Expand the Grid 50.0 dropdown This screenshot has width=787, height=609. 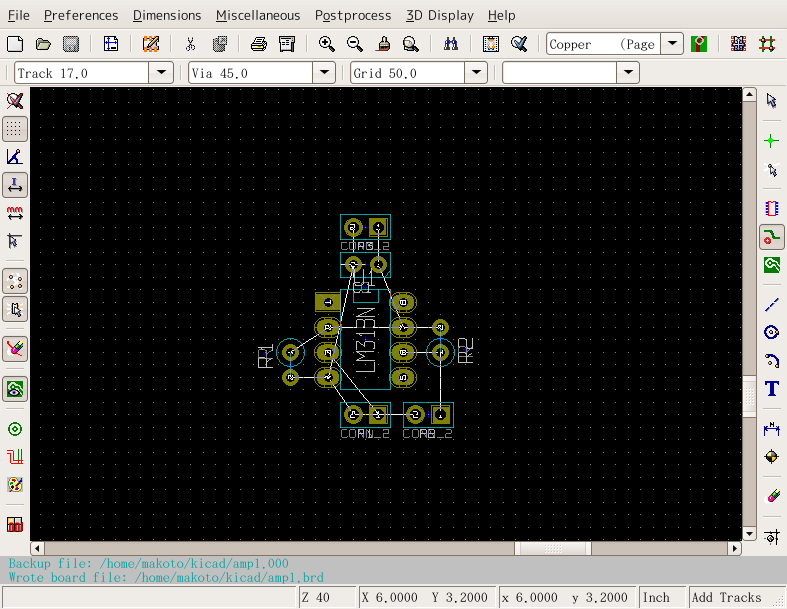tap(476, 73)
